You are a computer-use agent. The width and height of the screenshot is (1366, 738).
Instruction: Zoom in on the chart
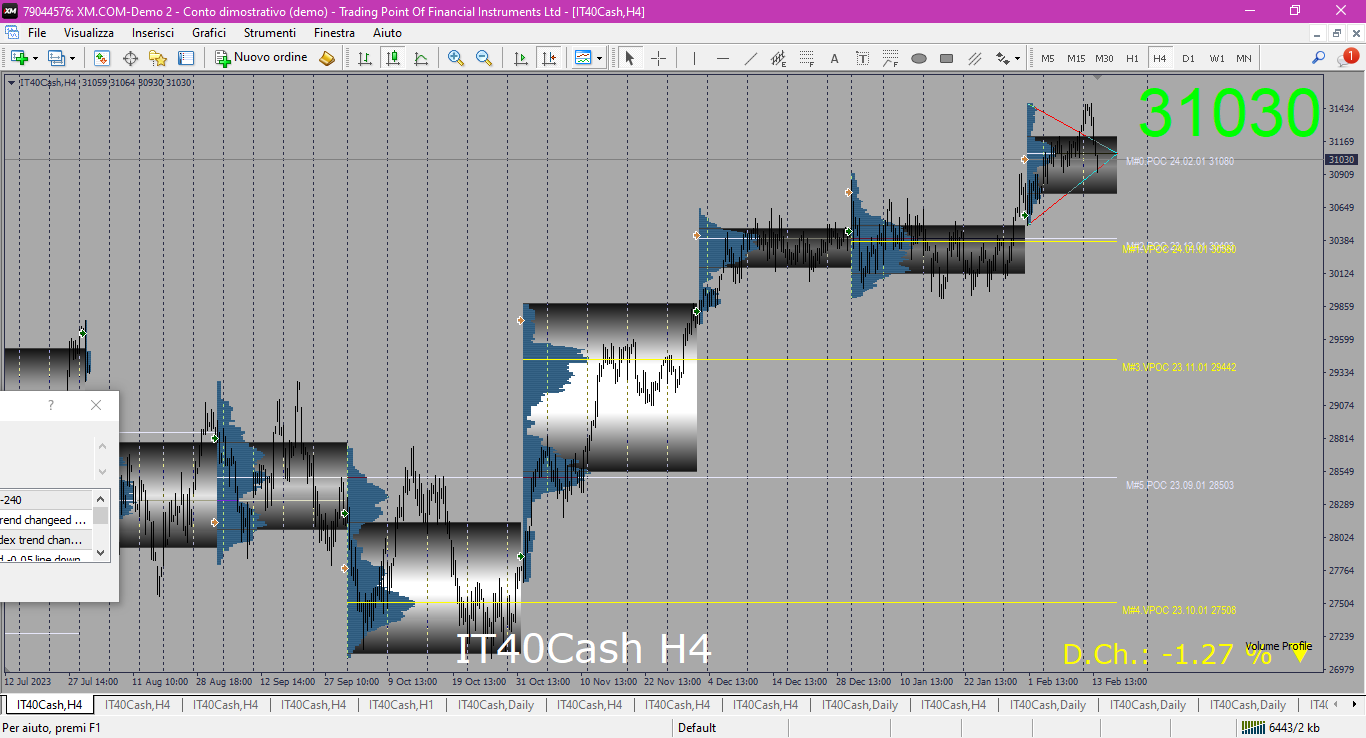point(456,58)
